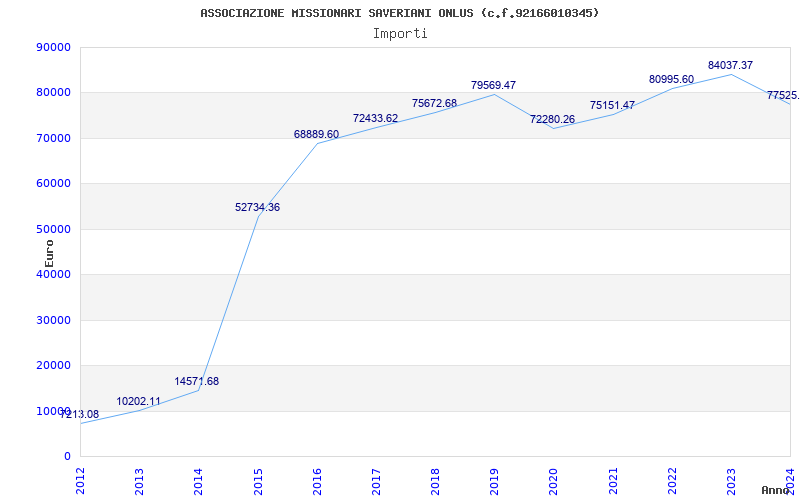Screen dimensions: 800x500
Task: Click x-axis year 2020
Action: point(554,482)
